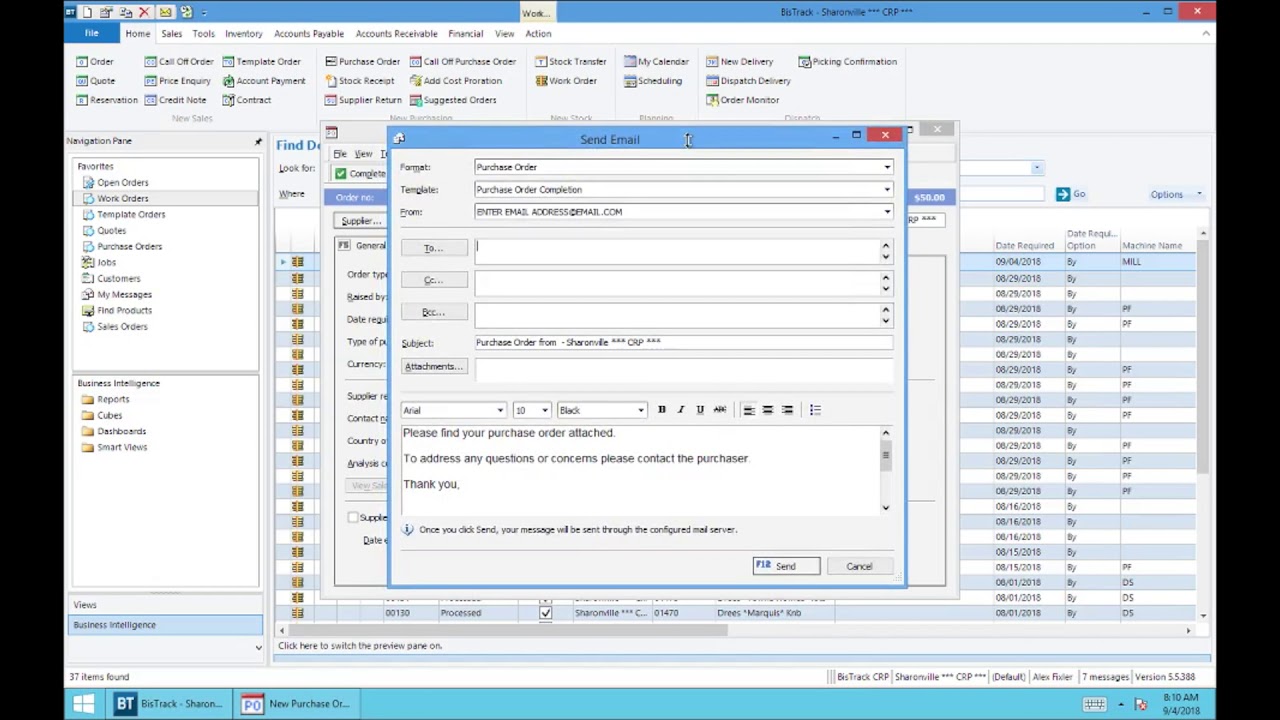1280x720 pixels.
Task: Open Template Order from ribbon
Action: click(261, 62)
